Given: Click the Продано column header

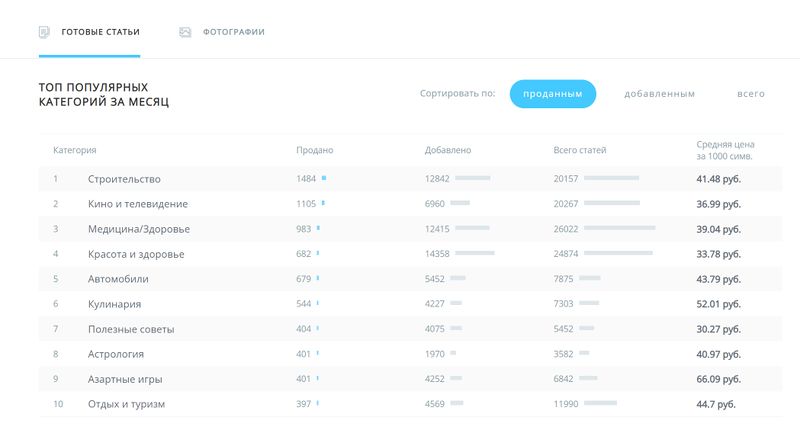Looking at the screenshot, I should pos(314,150).
